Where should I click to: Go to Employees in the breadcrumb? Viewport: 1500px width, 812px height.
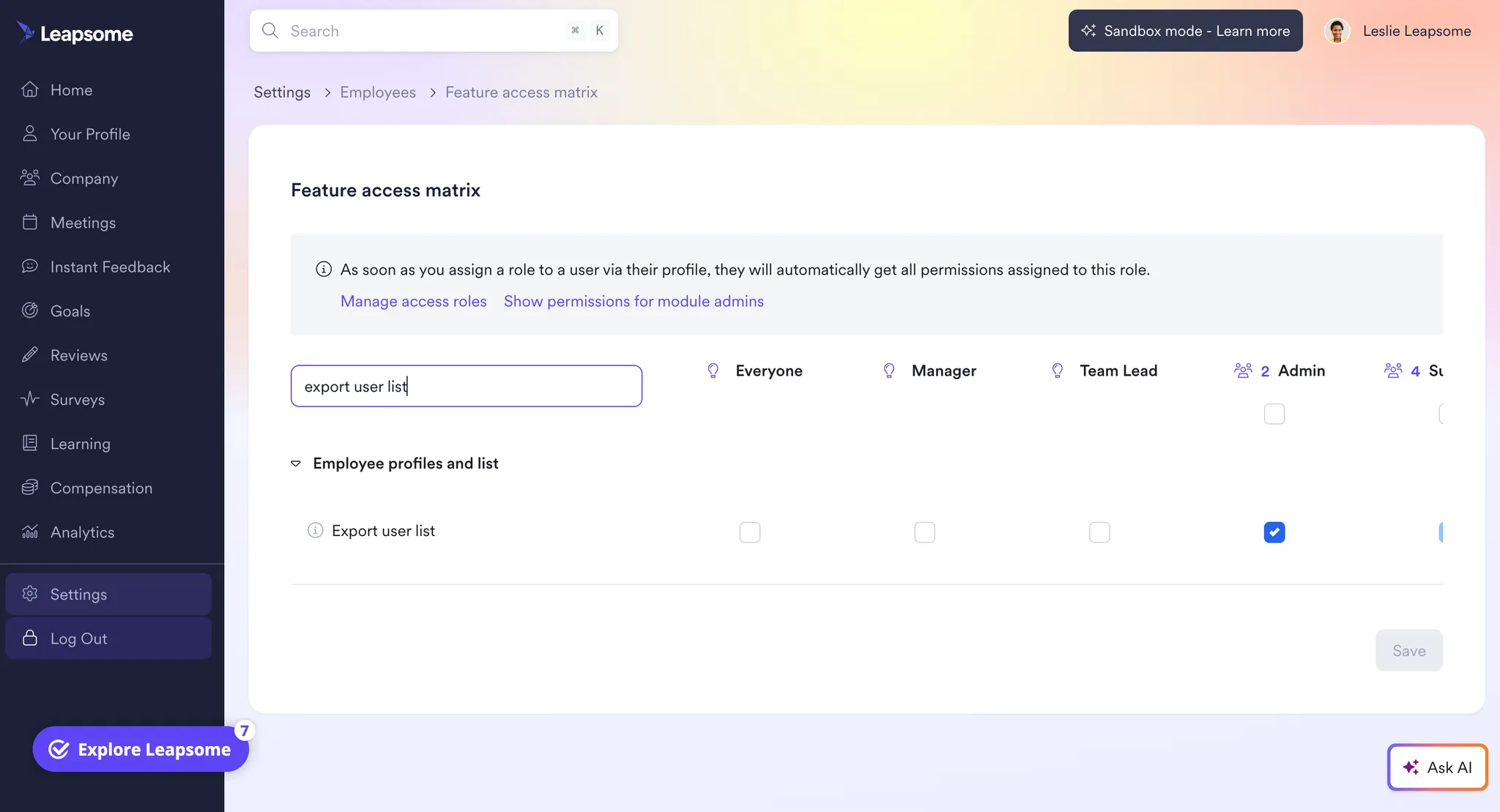click(377, 92)
